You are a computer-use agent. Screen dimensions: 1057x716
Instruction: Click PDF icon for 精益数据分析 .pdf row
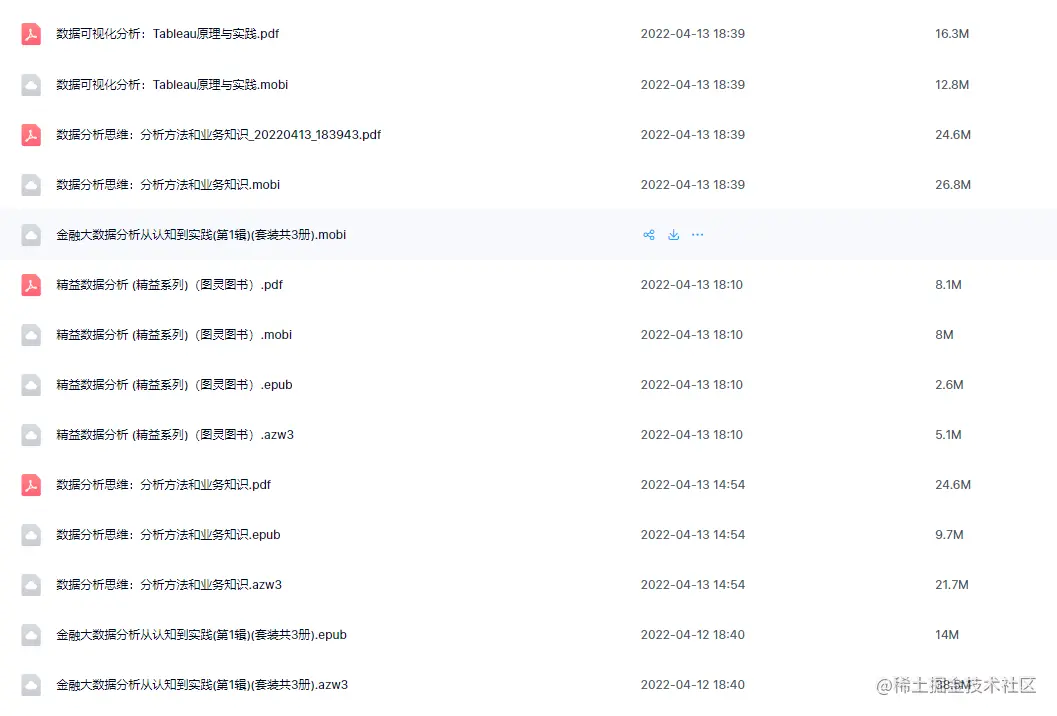tap(31, 285)
